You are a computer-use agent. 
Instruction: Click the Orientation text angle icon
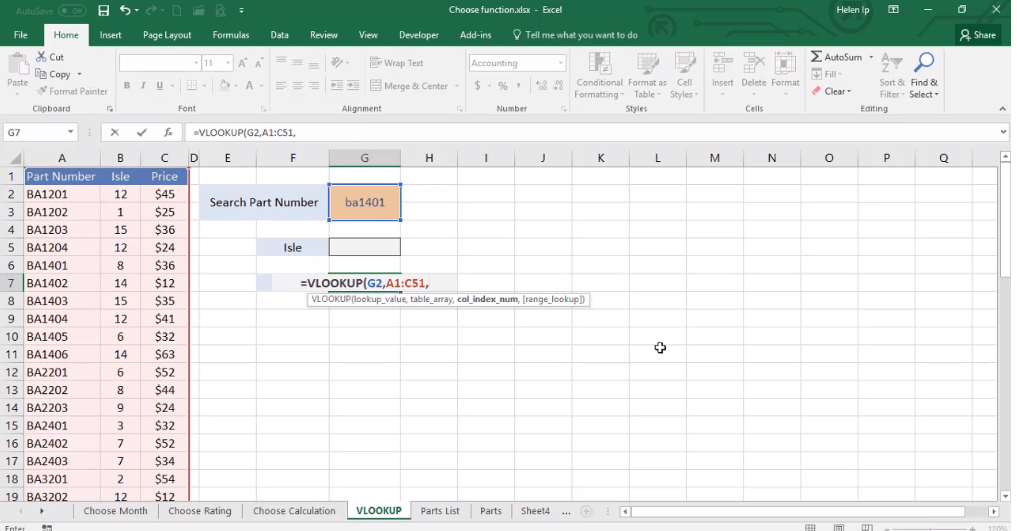coord(337,63)
